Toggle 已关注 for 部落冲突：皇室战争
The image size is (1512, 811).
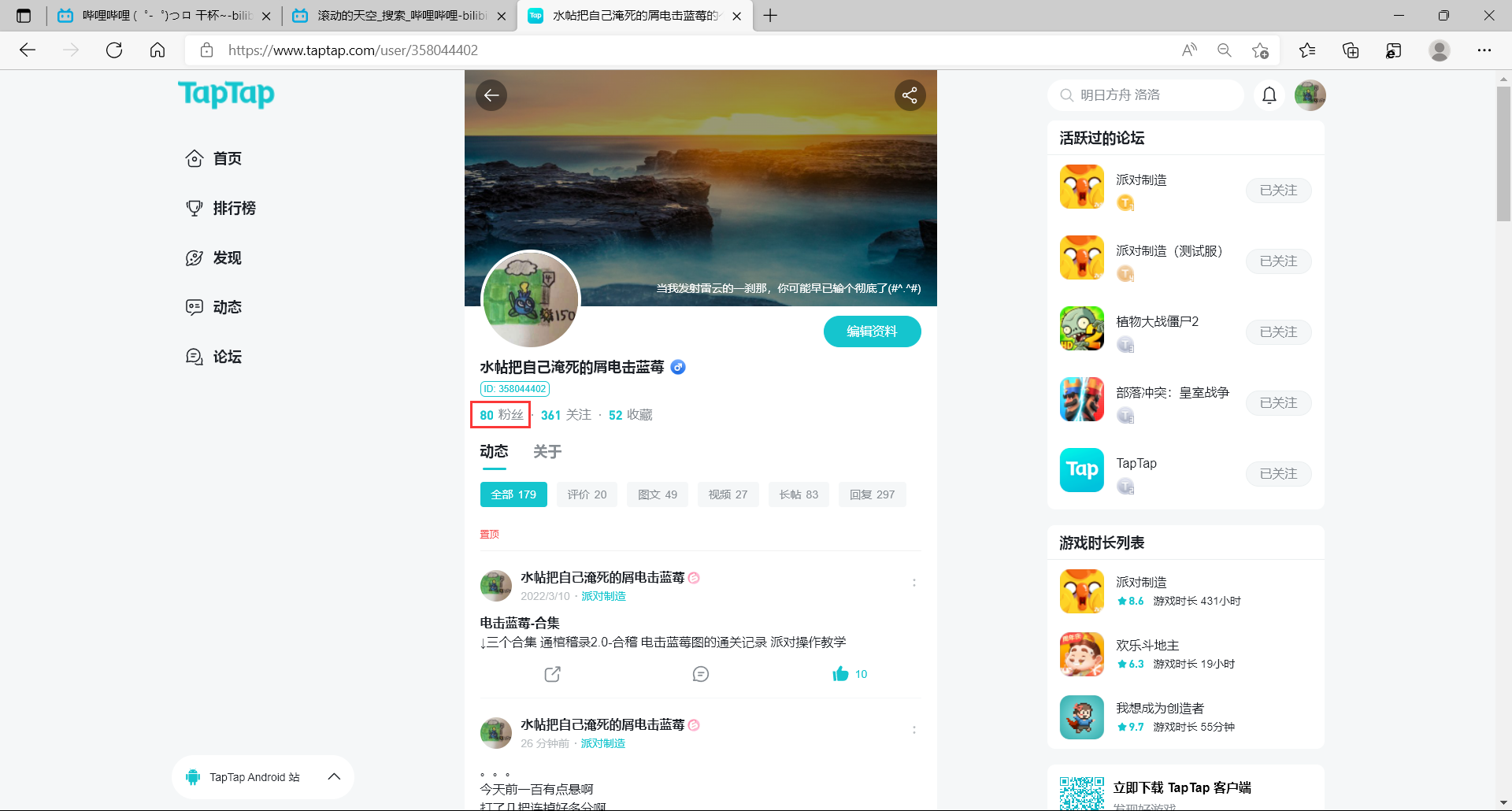tap(1278, 403)
